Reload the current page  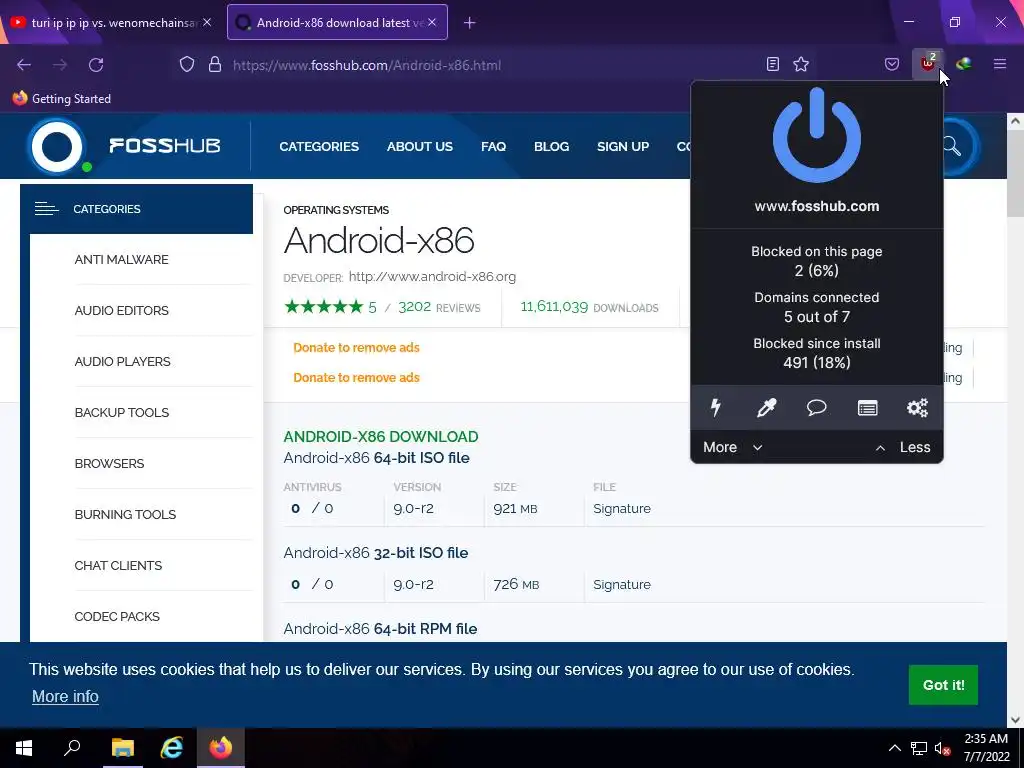click(x=96, y=65)
